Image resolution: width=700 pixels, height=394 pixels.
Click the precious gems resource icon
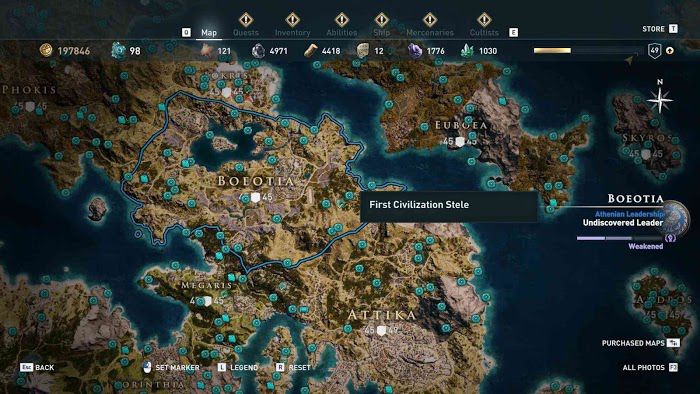point(467,51)
